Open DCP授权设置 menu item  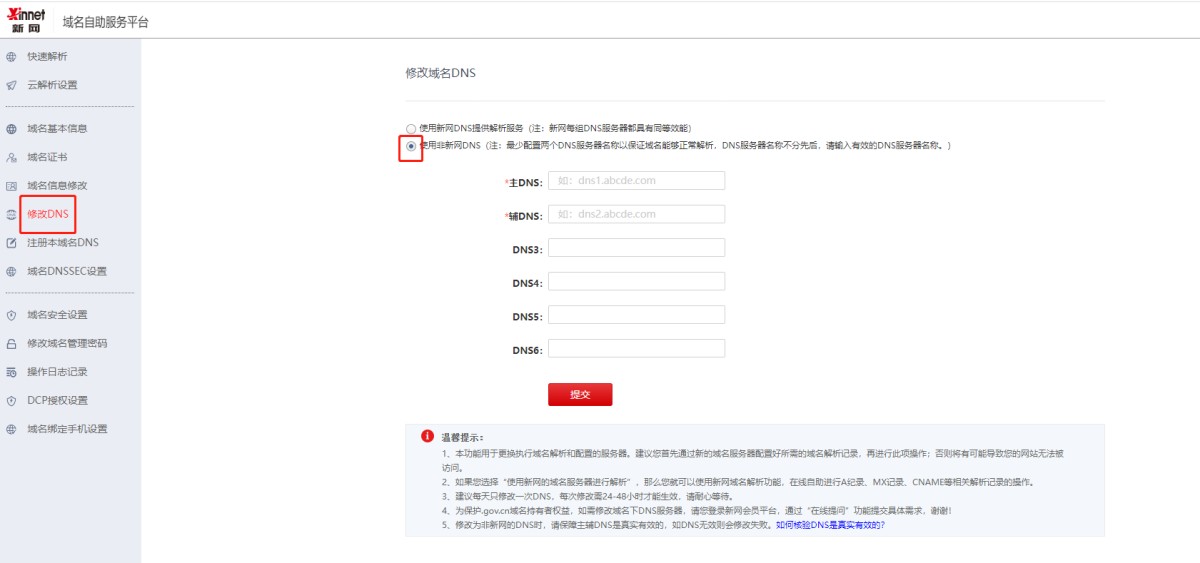[x=57, y=401]
